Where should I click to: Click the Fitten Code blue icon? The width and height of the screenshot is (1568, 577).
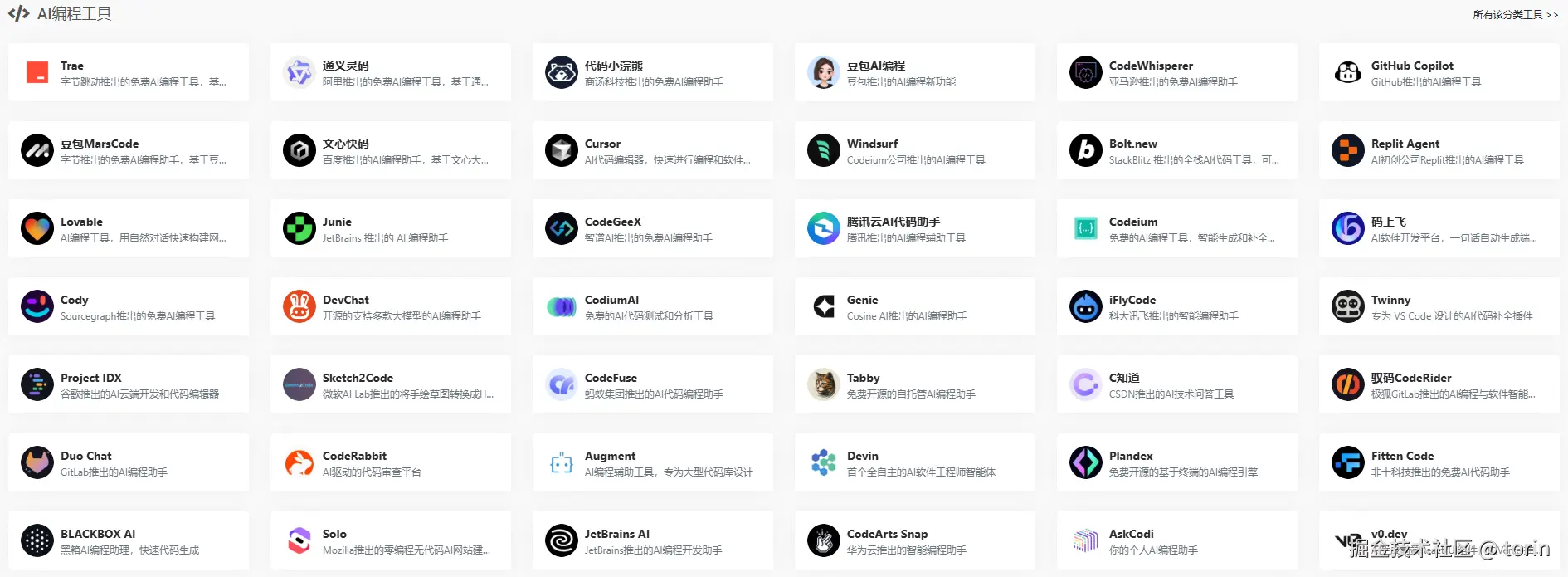pyautogui.click(x=1348, y=463)
